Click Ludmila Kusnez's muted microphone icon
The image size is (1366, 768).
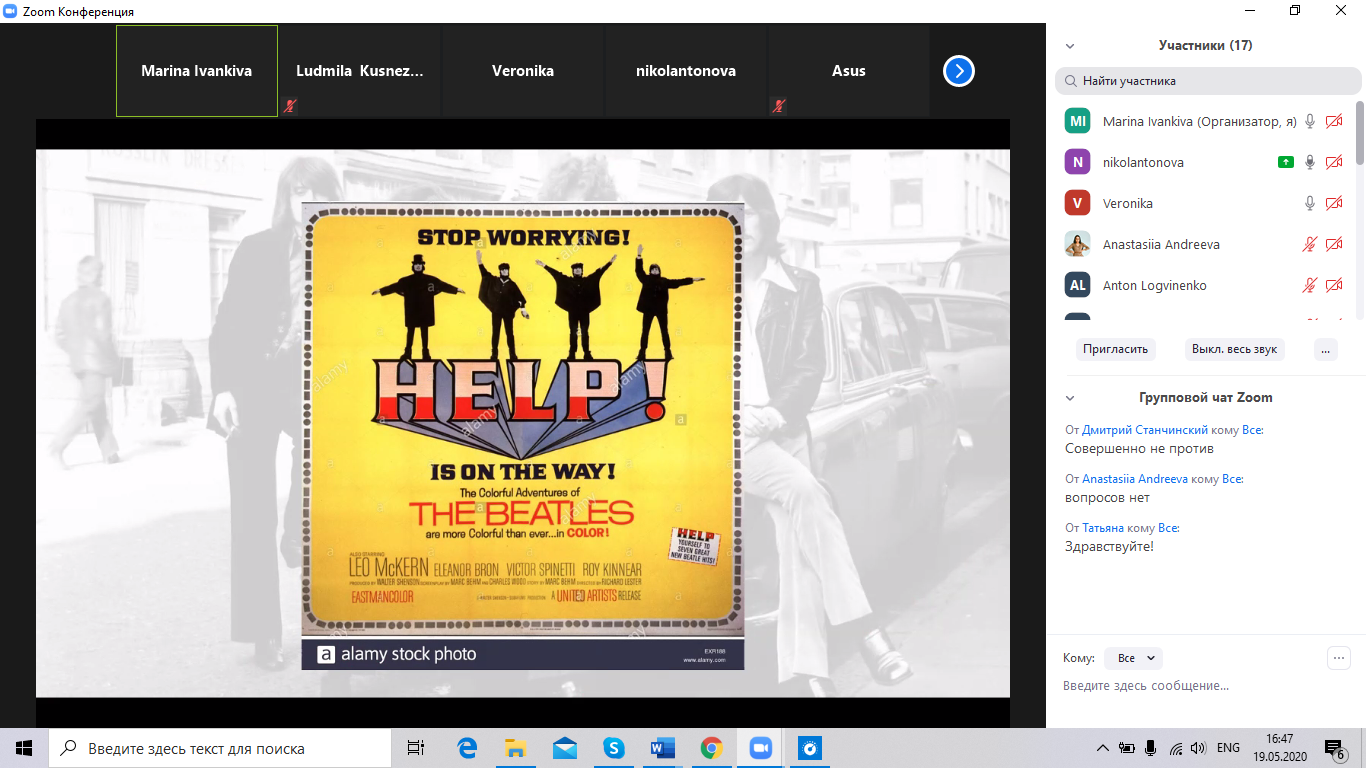tap(290, 105)
